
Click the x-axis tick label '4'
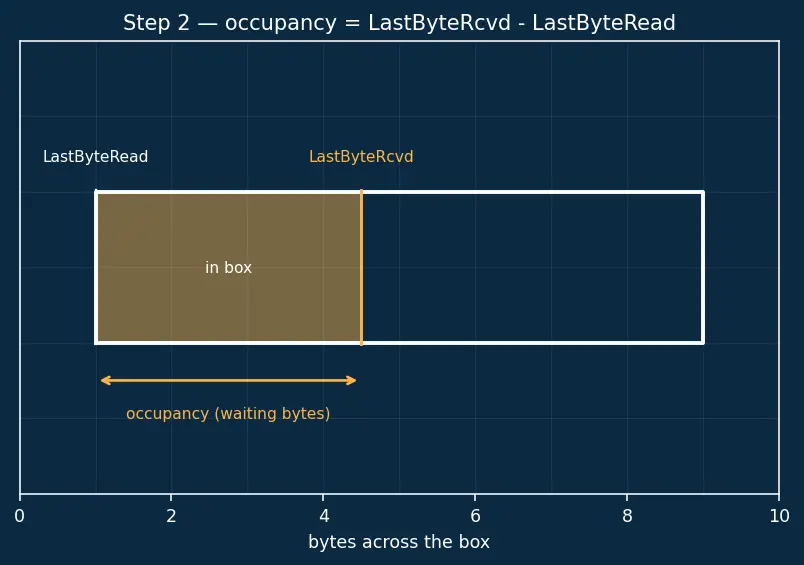pos(324,516)
